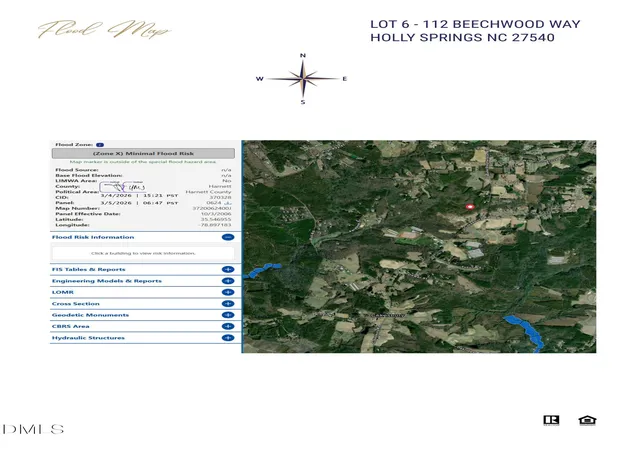
Task: Click the blue flood zone at map left edge
Action: click(262, 271)
